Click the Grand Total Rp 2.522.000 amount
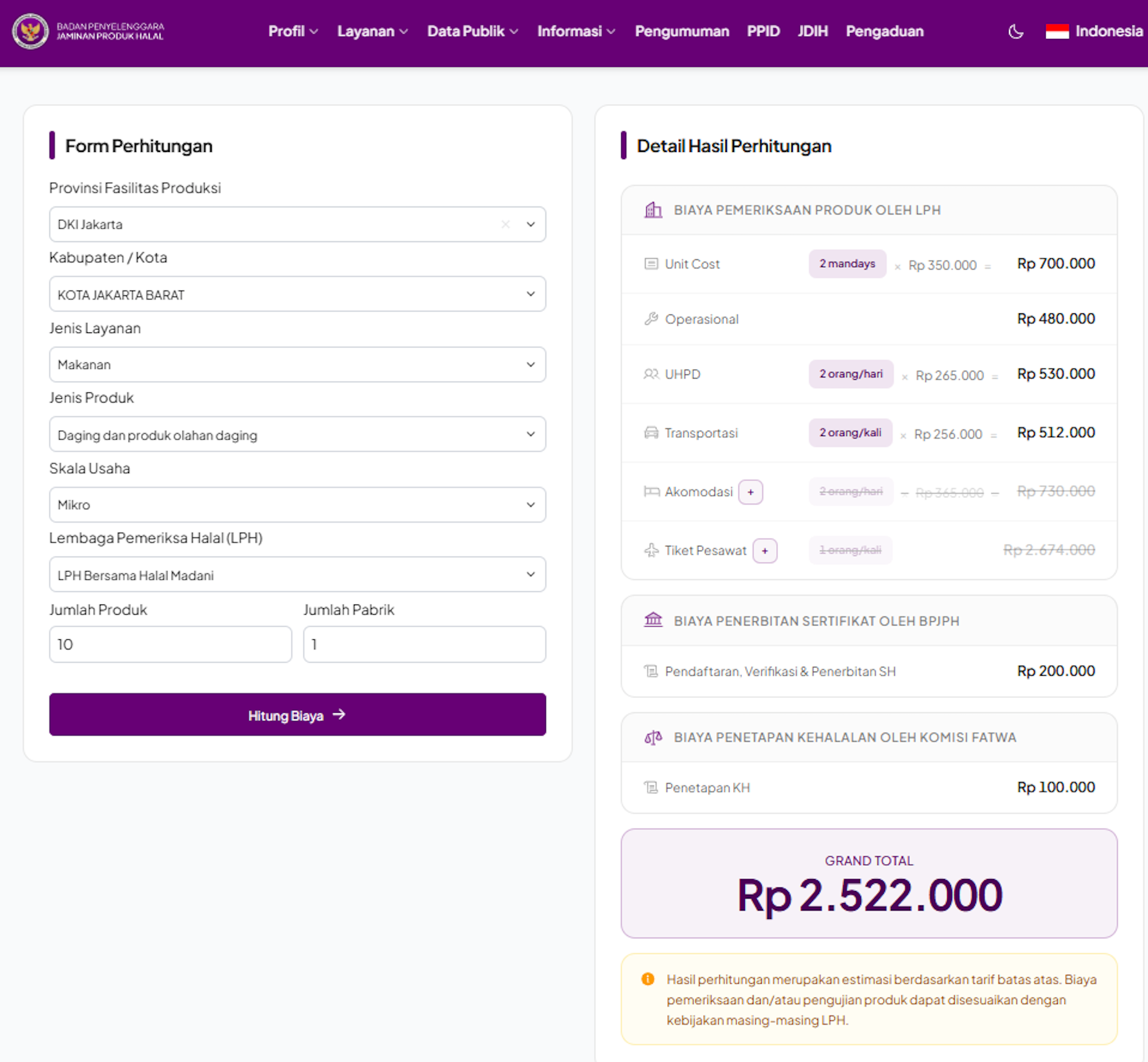Screen dimensions: 1148x1062 coord(869,895)
